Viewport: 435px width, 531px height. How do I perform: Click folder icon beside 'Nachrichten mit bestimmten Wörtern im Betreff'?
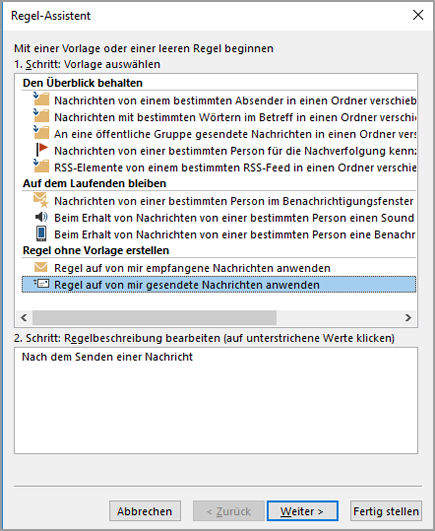(x=41, y=116)
